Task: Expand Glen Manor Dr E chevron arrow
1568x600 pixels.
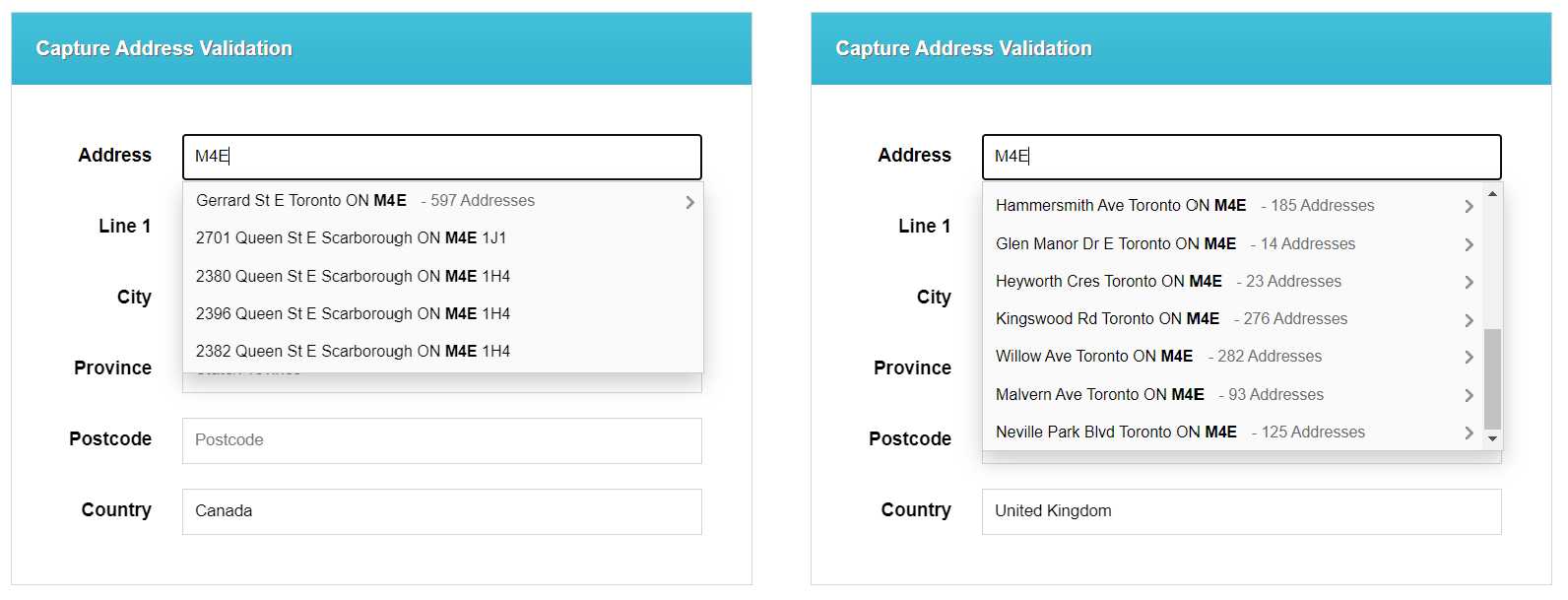Action: [1469, 244]
